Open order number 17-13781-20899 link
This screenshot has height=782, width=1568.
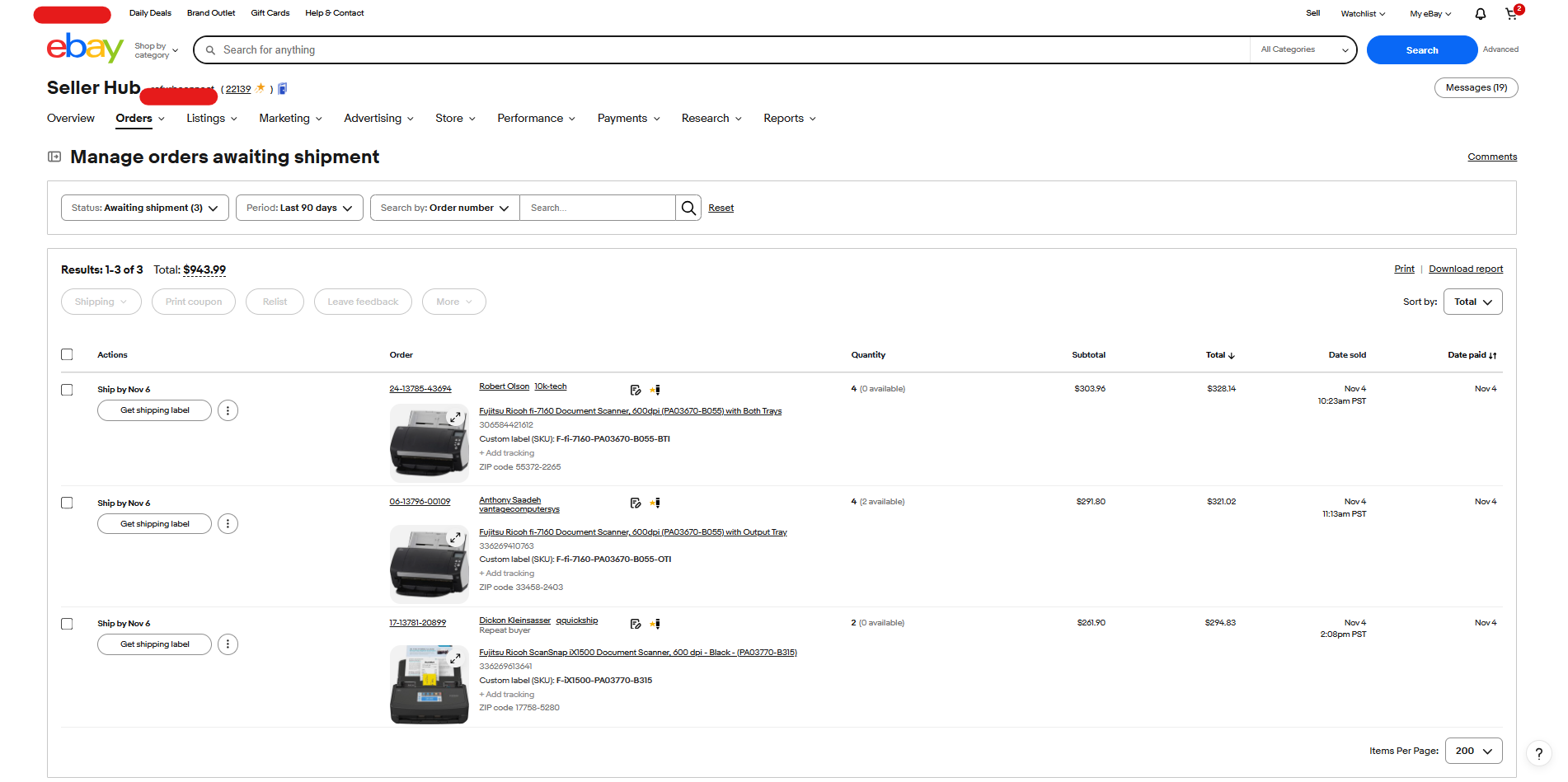(418, 623)
